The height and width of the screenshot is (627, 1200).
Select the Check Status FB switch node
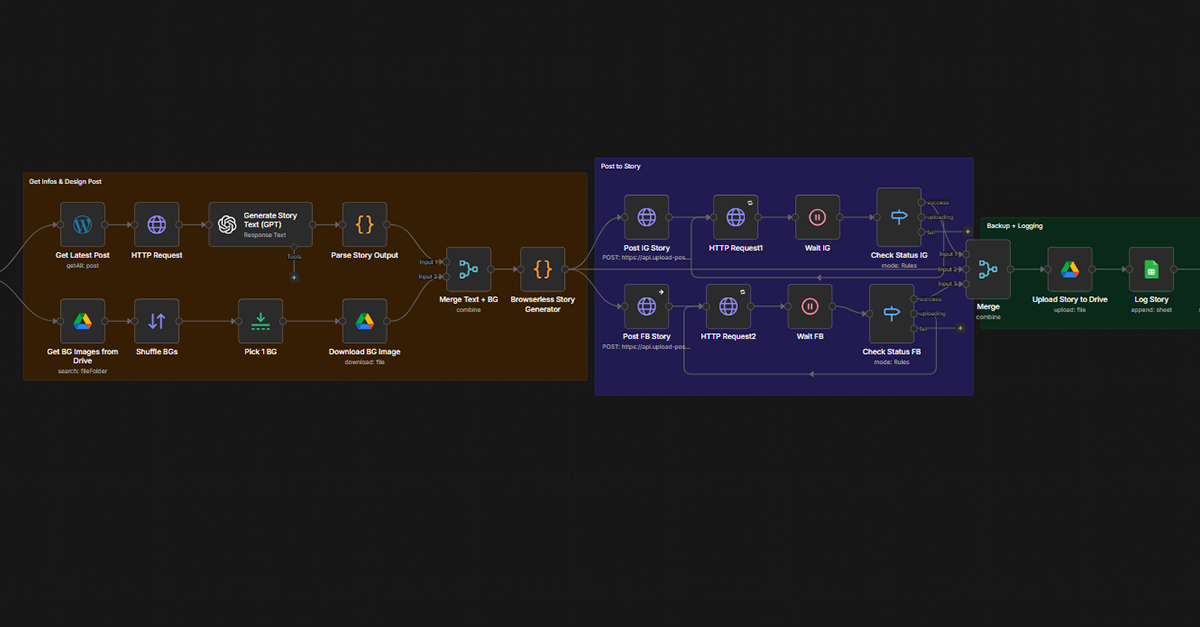[891, 313]
